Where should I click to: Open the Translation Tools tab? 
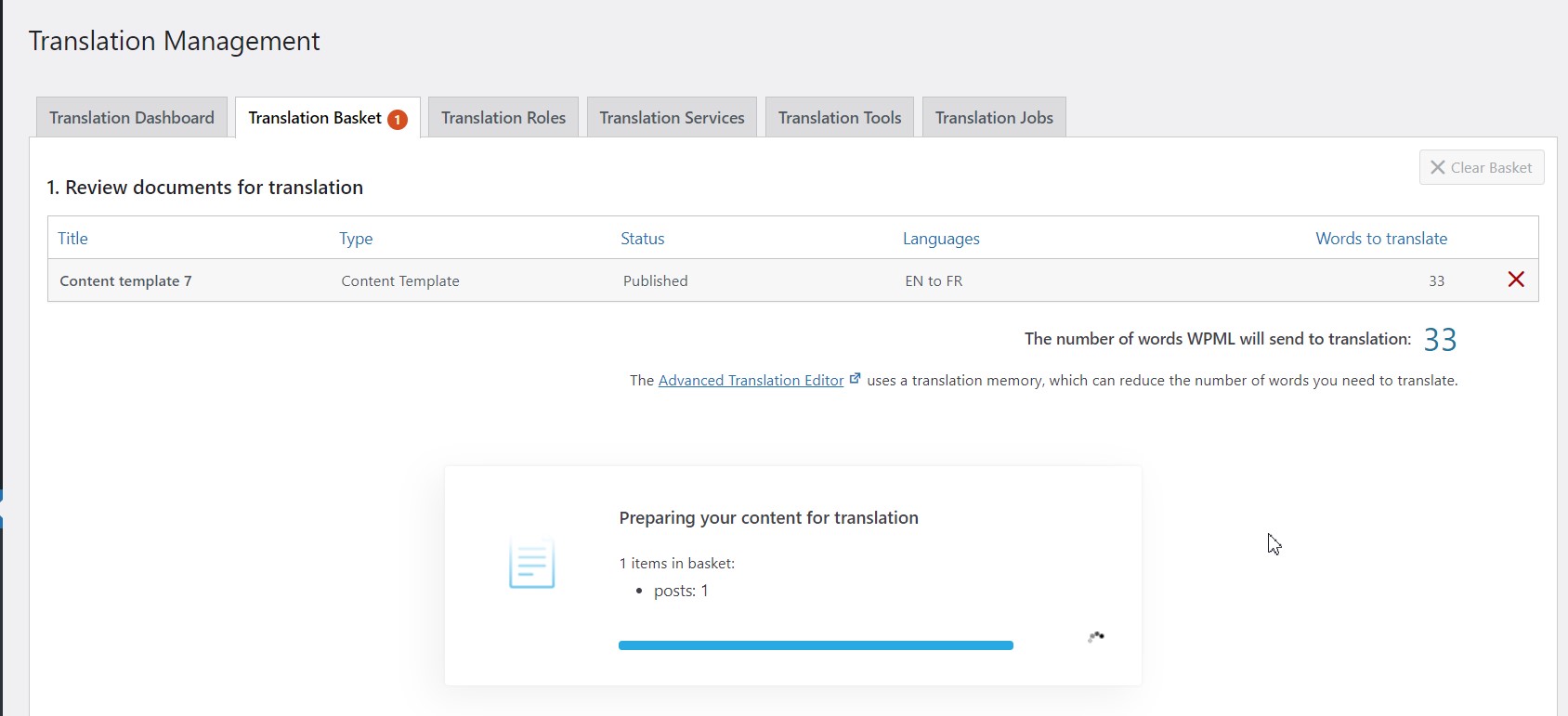point(840,117)
